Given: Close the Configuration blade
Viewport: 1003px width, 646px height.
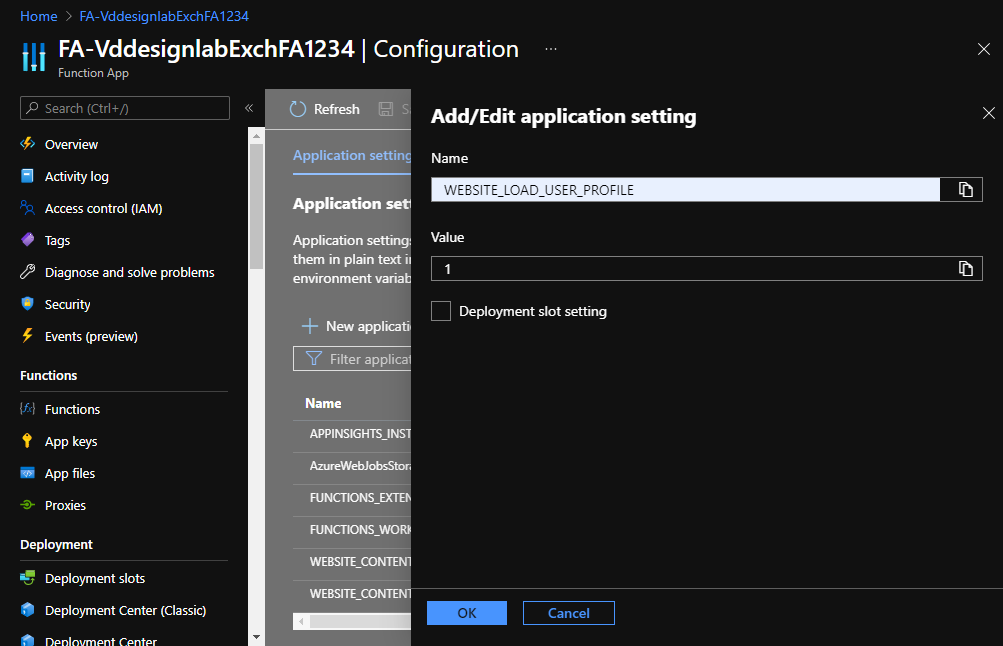Looking at the screenshot, I should pos(984,49).
